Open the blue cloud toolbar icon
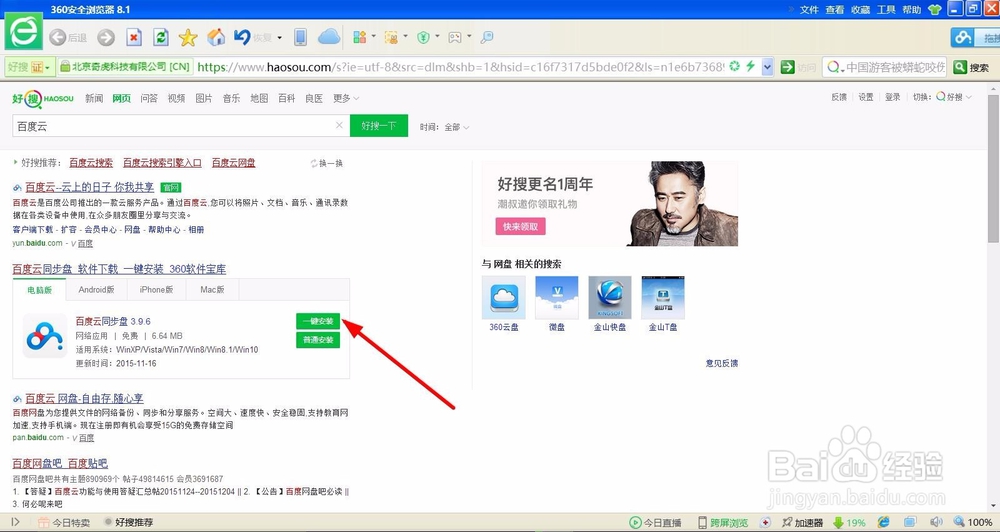The width and height of the screenshot is (1000, 532). point(329,37)
